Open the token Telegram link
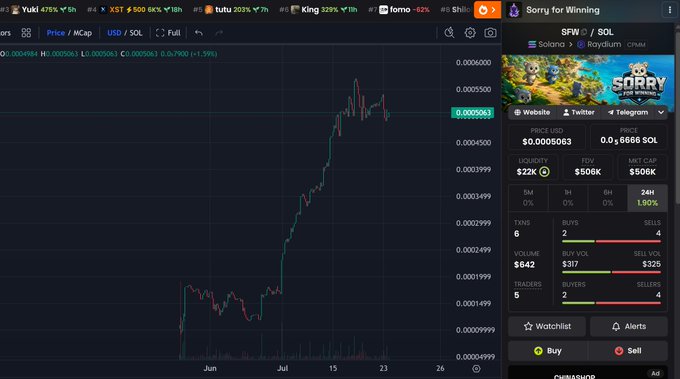Screen dimensions: 680x379 (628, 112)
